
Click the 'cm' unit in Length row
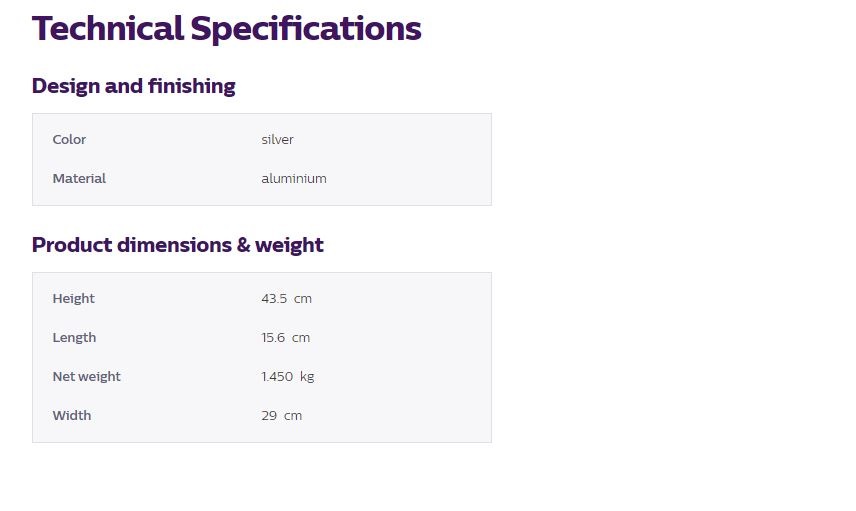click(301, 338)
